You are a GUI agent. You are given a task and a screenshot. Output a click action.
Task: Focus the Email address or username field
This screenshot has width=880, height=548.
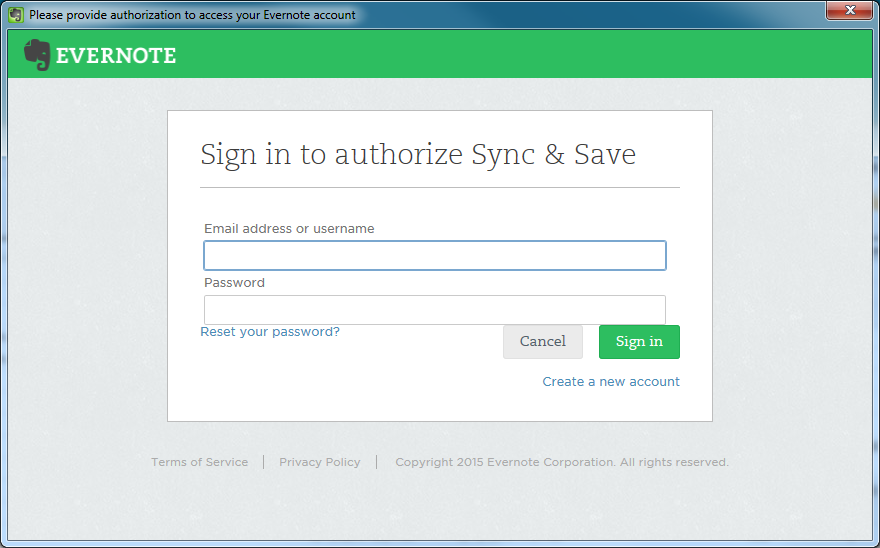point(435,255)
